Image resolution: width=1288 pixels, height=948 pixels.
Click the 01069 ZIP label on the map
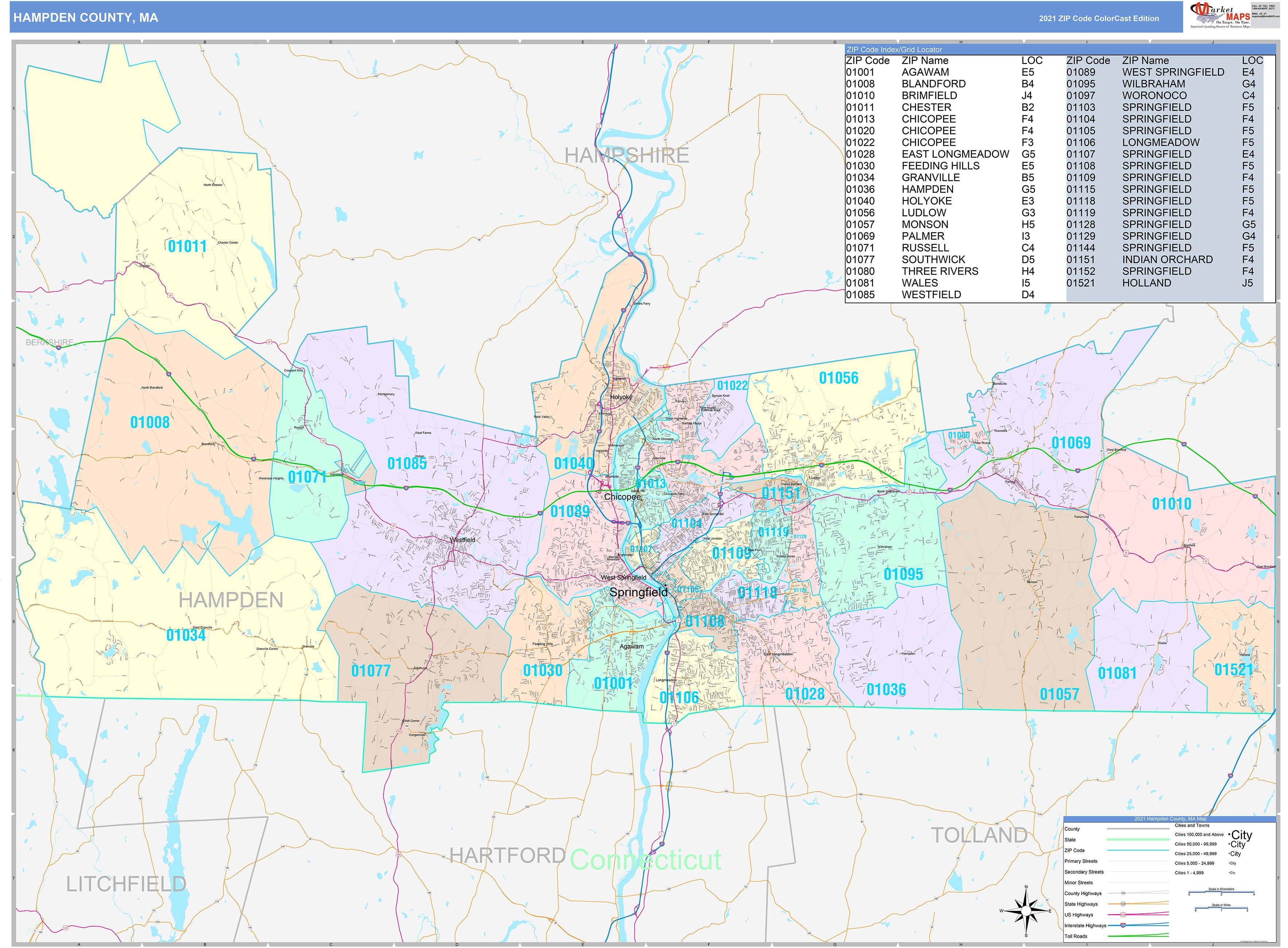[1071, 443]
